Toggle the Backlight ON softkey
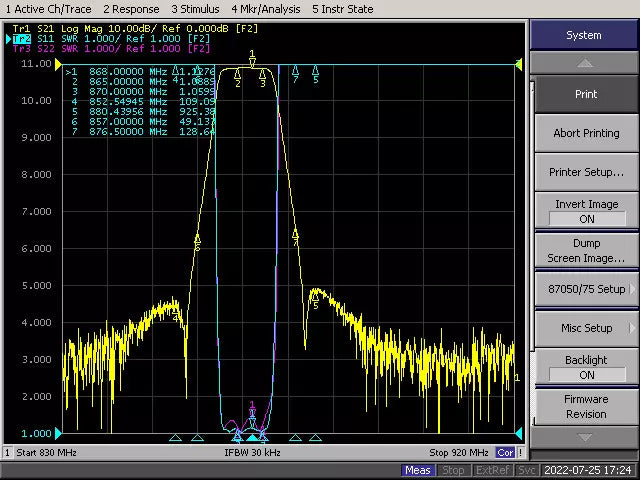The width and height of the screenshot is (640, 480). (586, 367)
